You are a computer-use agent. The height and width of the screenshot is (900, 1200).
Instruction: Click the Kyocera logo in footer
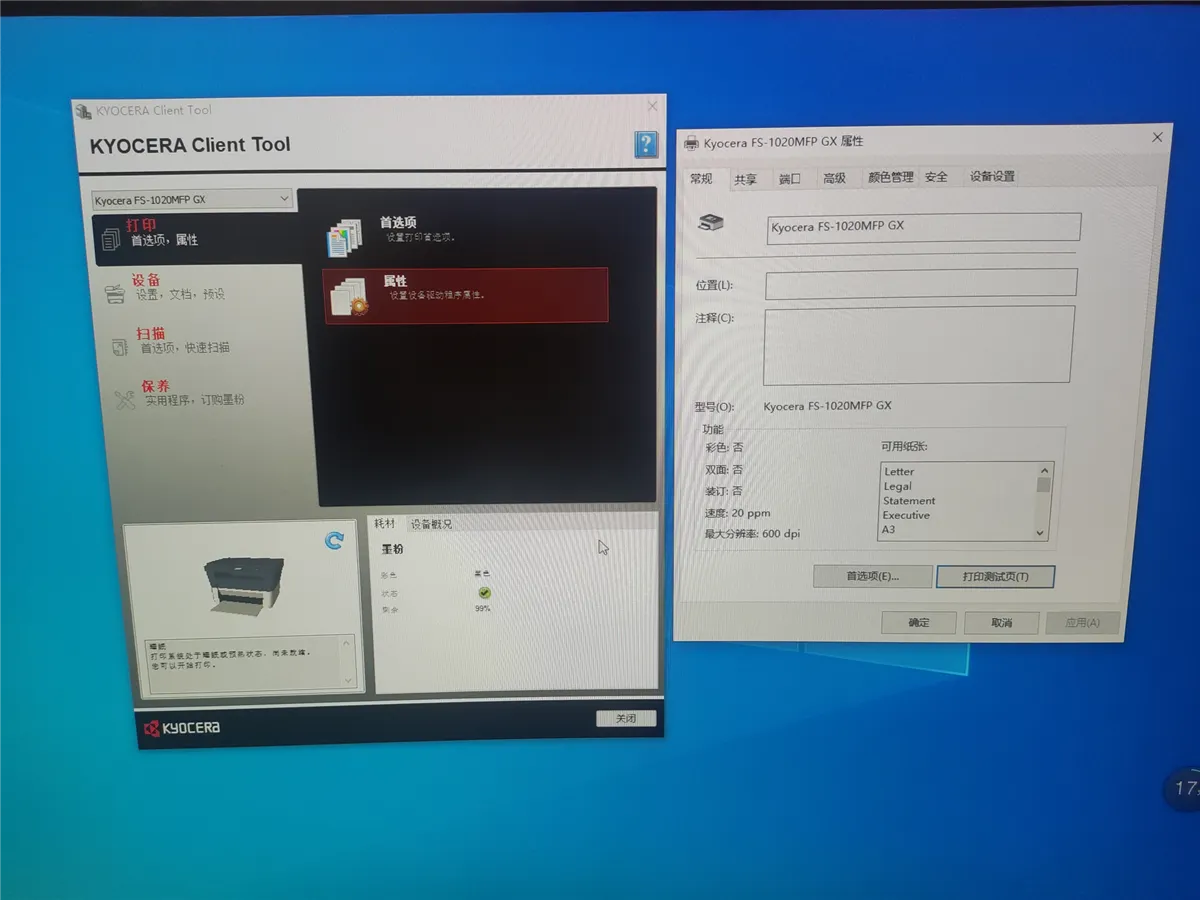(x=182, y=728)
